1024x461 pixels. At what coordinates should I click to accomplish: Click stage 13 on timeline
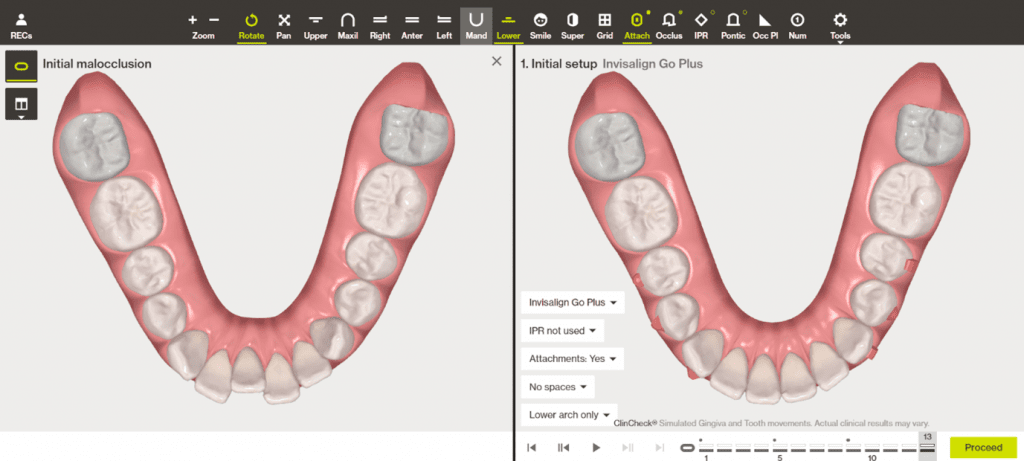pyautogui.click(x=927, y=447)
